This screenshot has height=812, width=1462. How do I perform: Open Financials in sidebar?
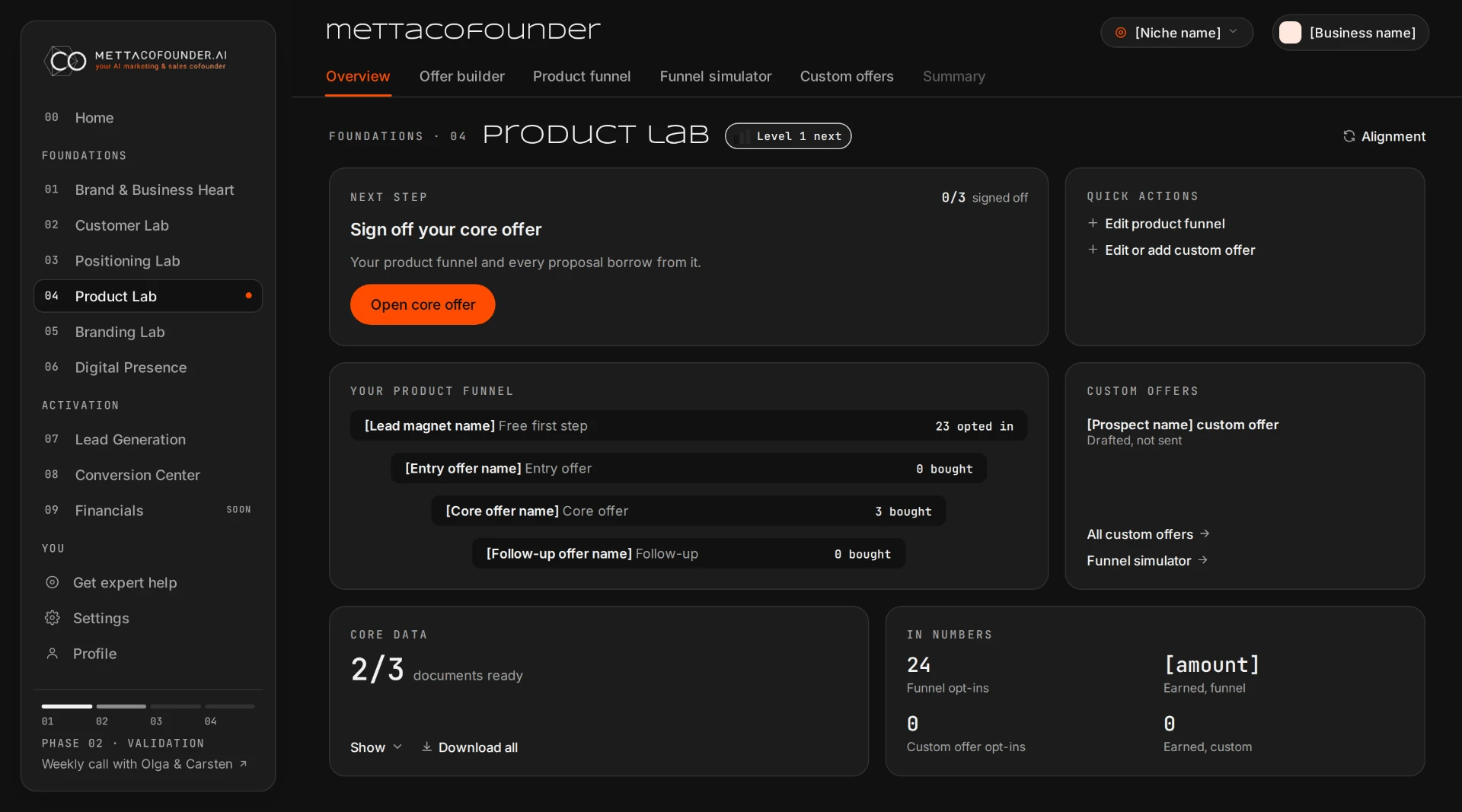148,511
